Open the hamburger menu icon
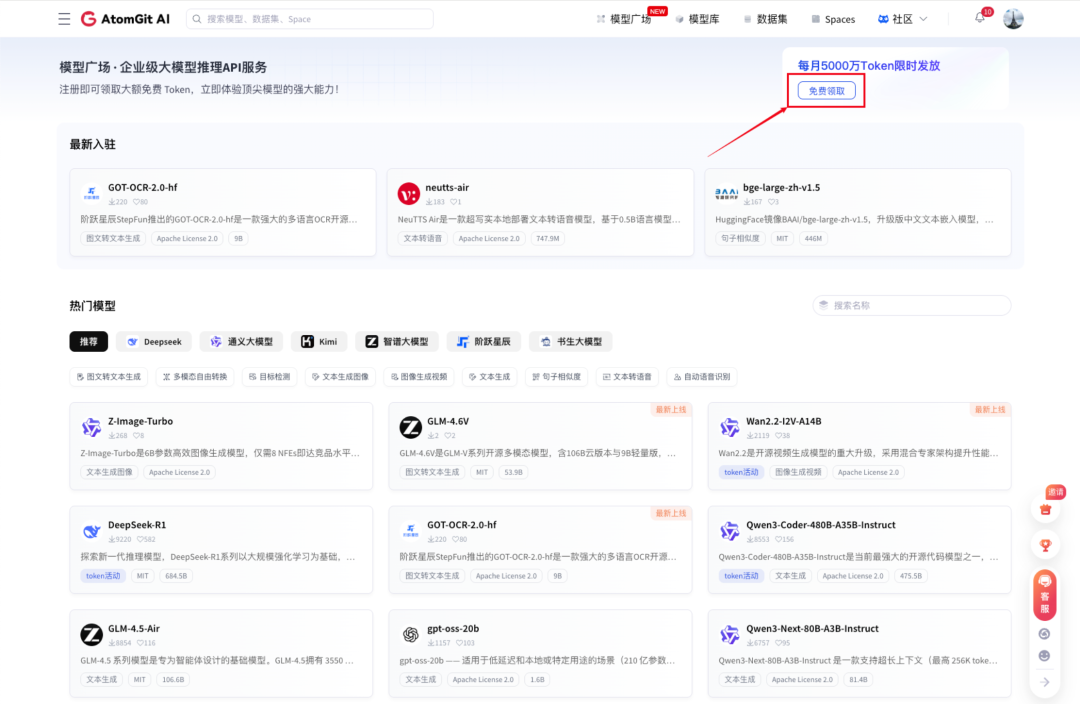The image size is (1080, 704). 64,19
